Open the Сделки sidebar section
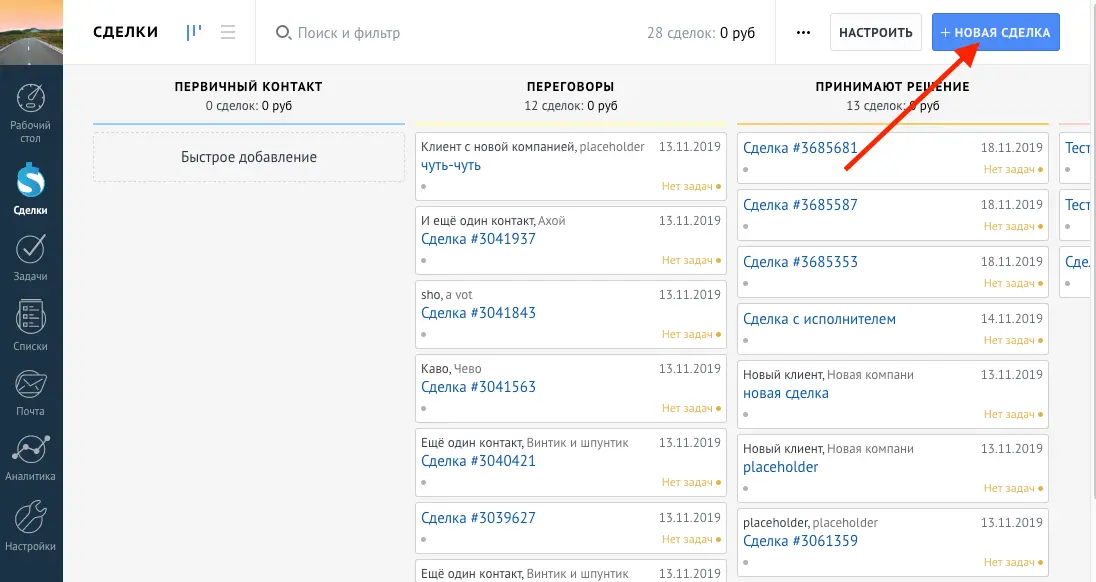Image resolution: width=1096 pixels, height=582 pixels. pos(30,189)
